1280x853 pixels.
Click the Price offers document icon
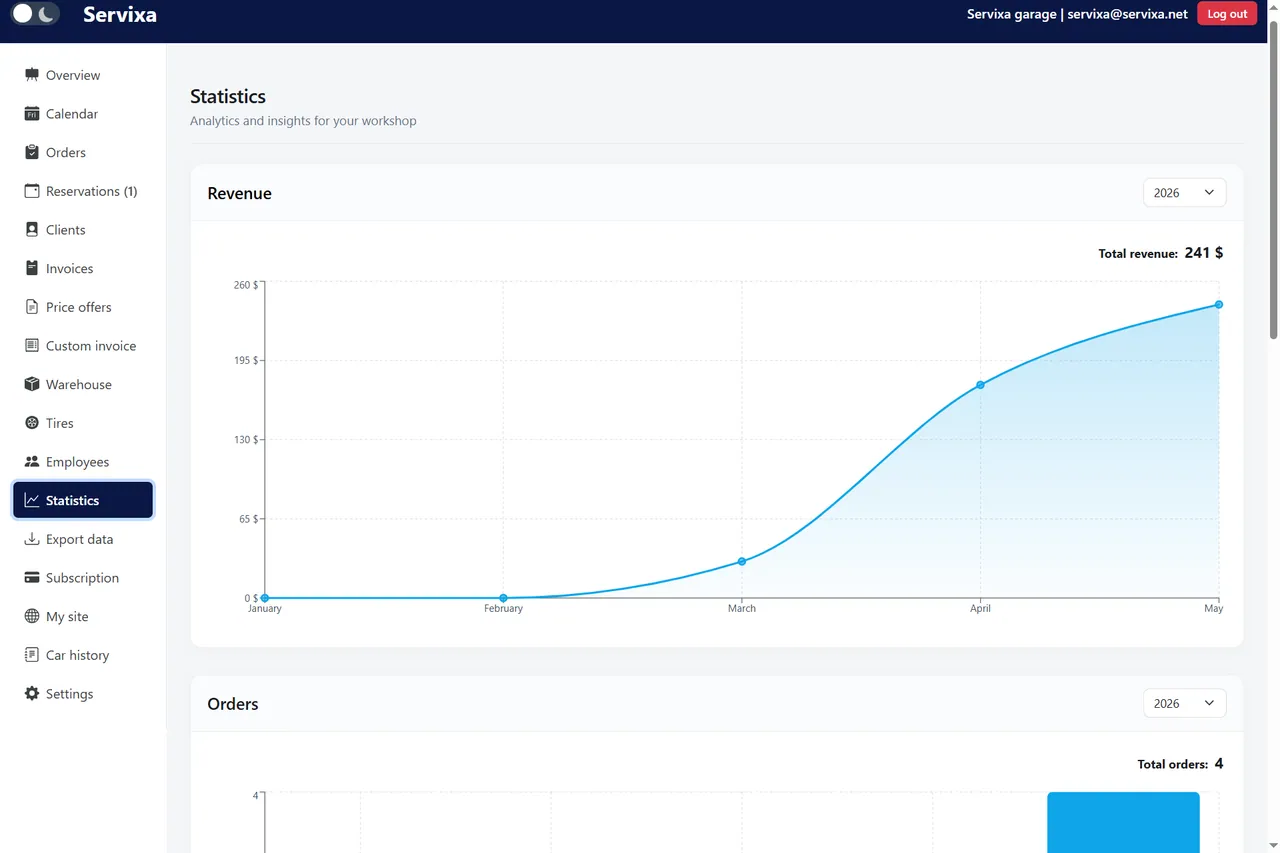pos(32,307)
